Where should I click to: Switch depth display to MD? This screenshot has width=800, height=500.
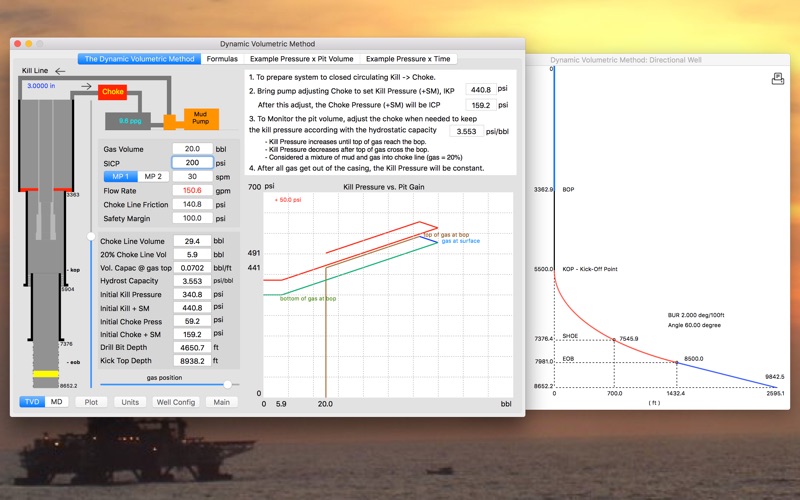tap(57, 402)
